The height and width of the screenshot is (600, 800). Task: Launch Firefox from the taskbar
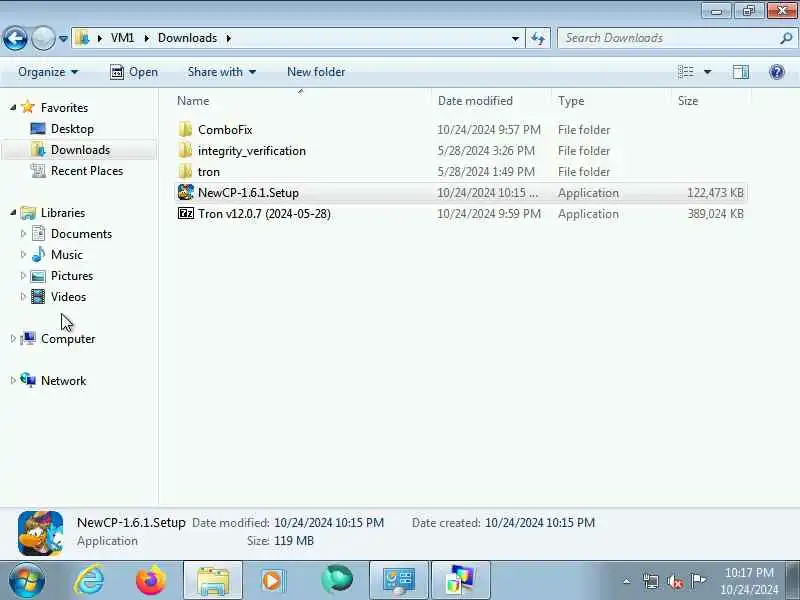tap(151, 580)
